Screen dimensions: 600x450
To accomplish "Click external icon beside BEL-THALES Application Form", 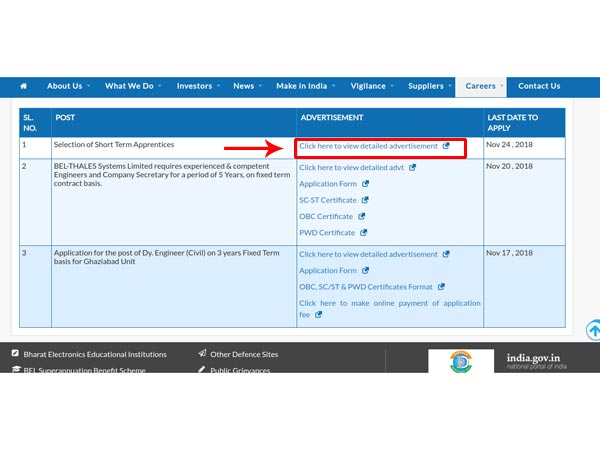I will (365, 184).
